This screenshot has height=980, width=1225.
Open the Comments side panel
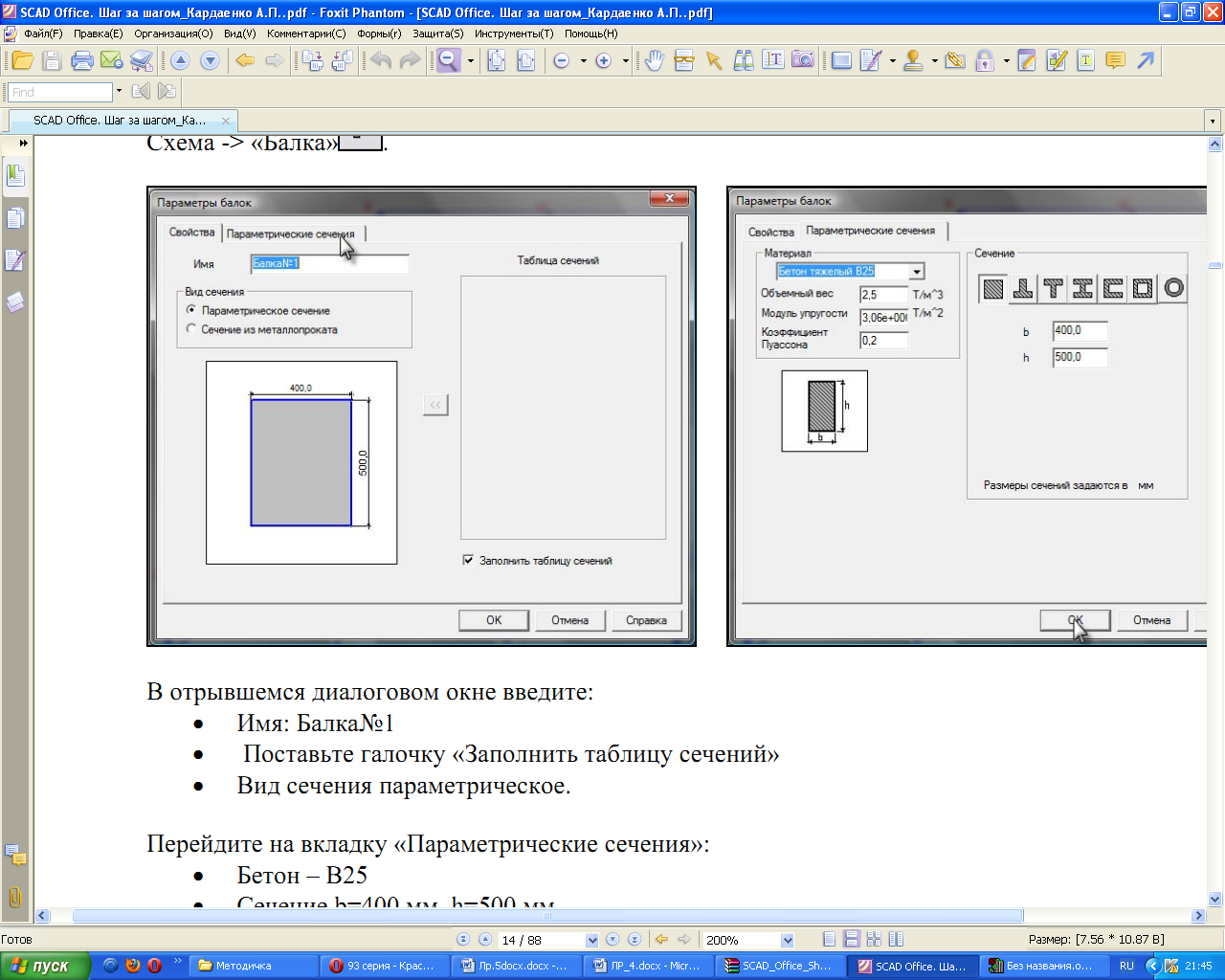coord(15,855)
